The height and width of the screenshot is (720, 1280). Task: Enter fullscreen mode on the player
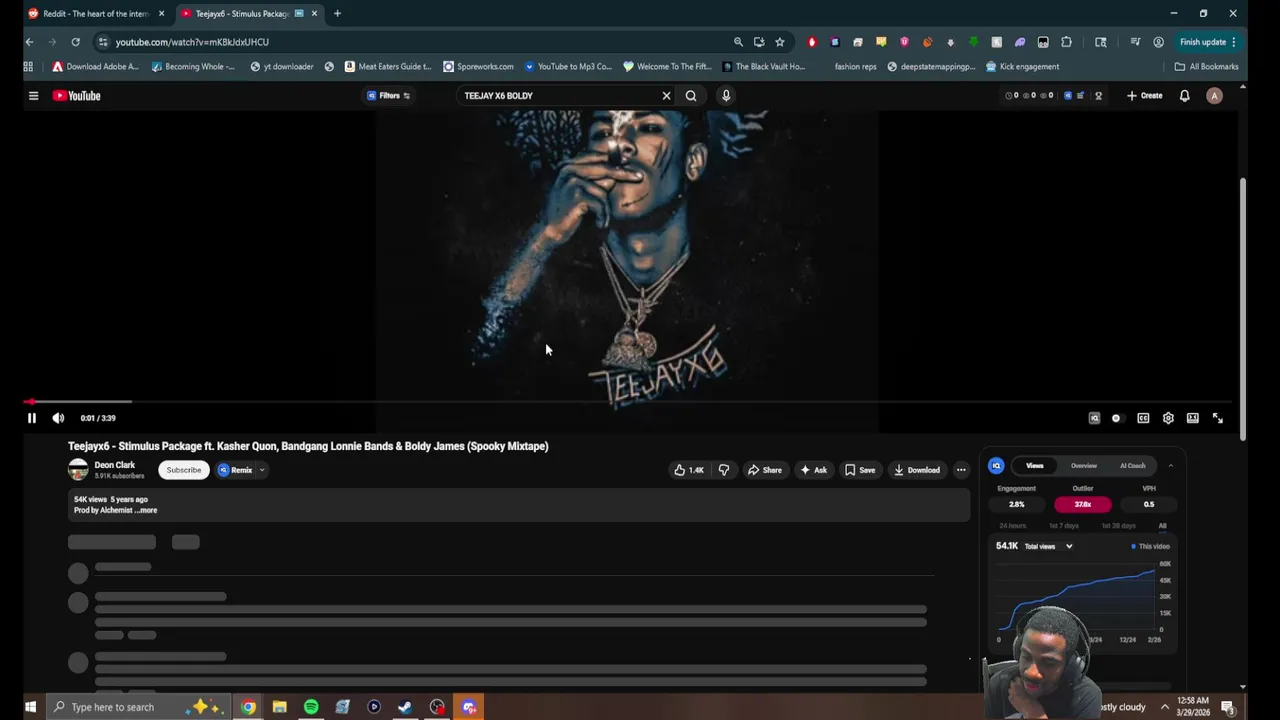tap(1218, 418)
